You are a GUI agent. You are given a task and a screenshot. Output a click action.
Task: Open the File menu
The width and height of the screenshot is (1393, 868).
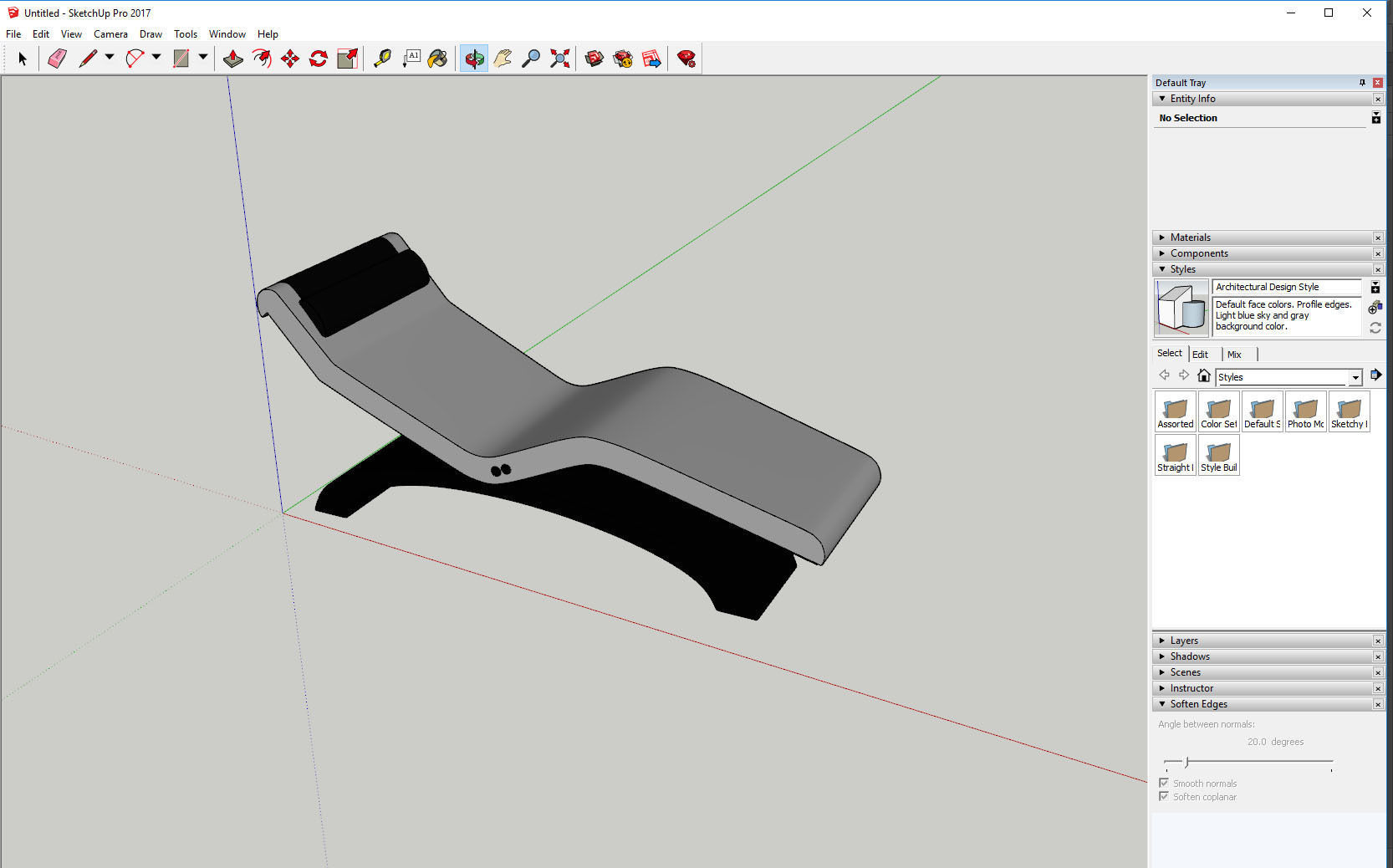pyautogui.click(x=13, y=34)
